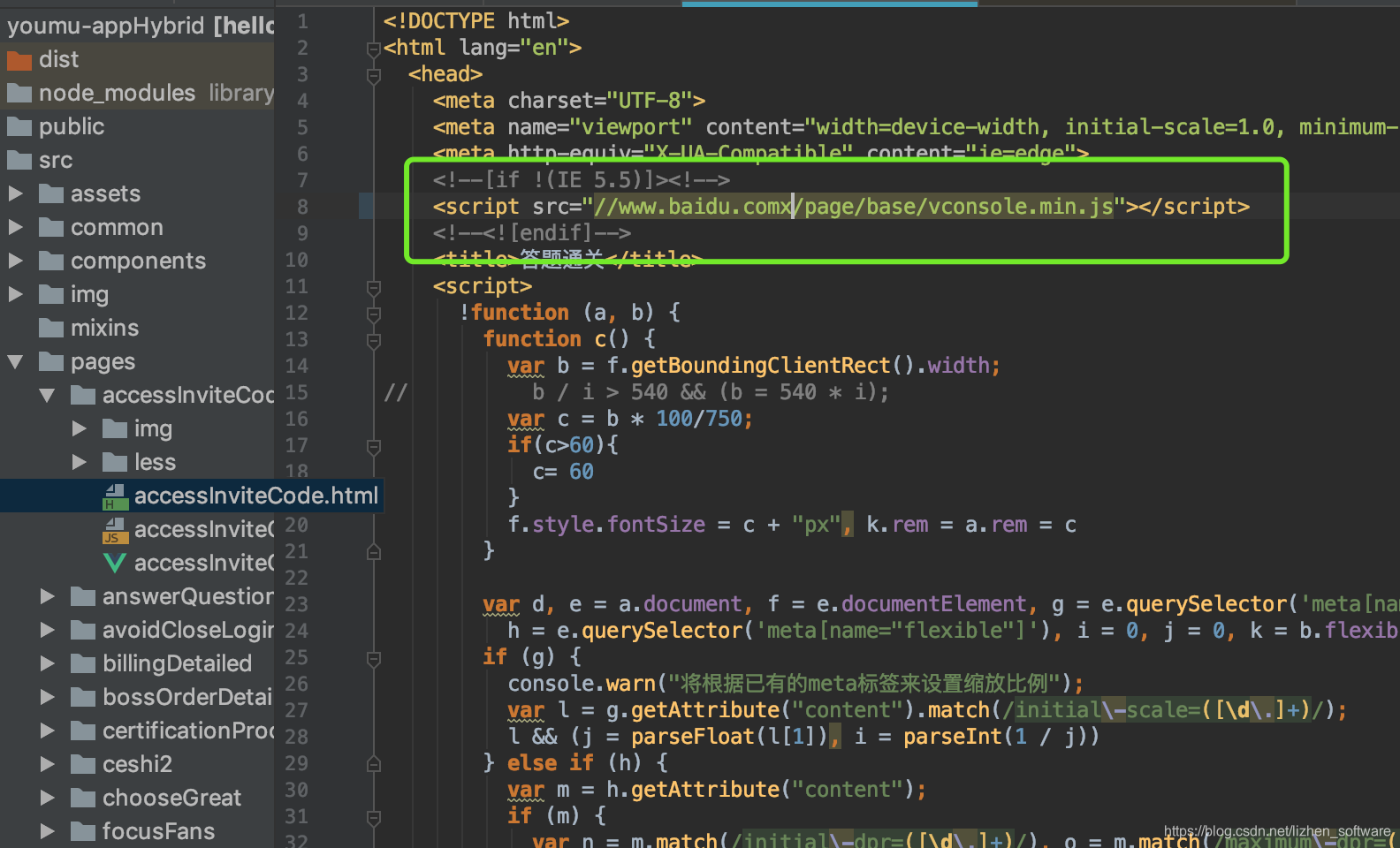Click the focusFans folder icon
Viewport: 1400px width, 848px height.
coord(83,832)
